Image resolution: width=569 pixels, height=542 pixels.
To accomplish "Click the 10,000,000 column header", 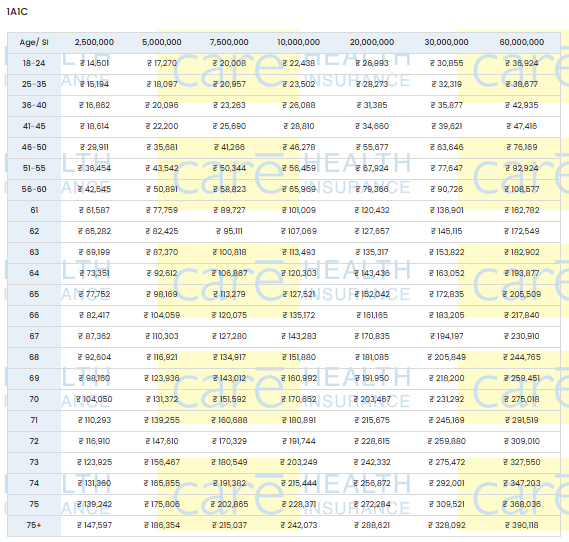I will (x=299, y=42).
